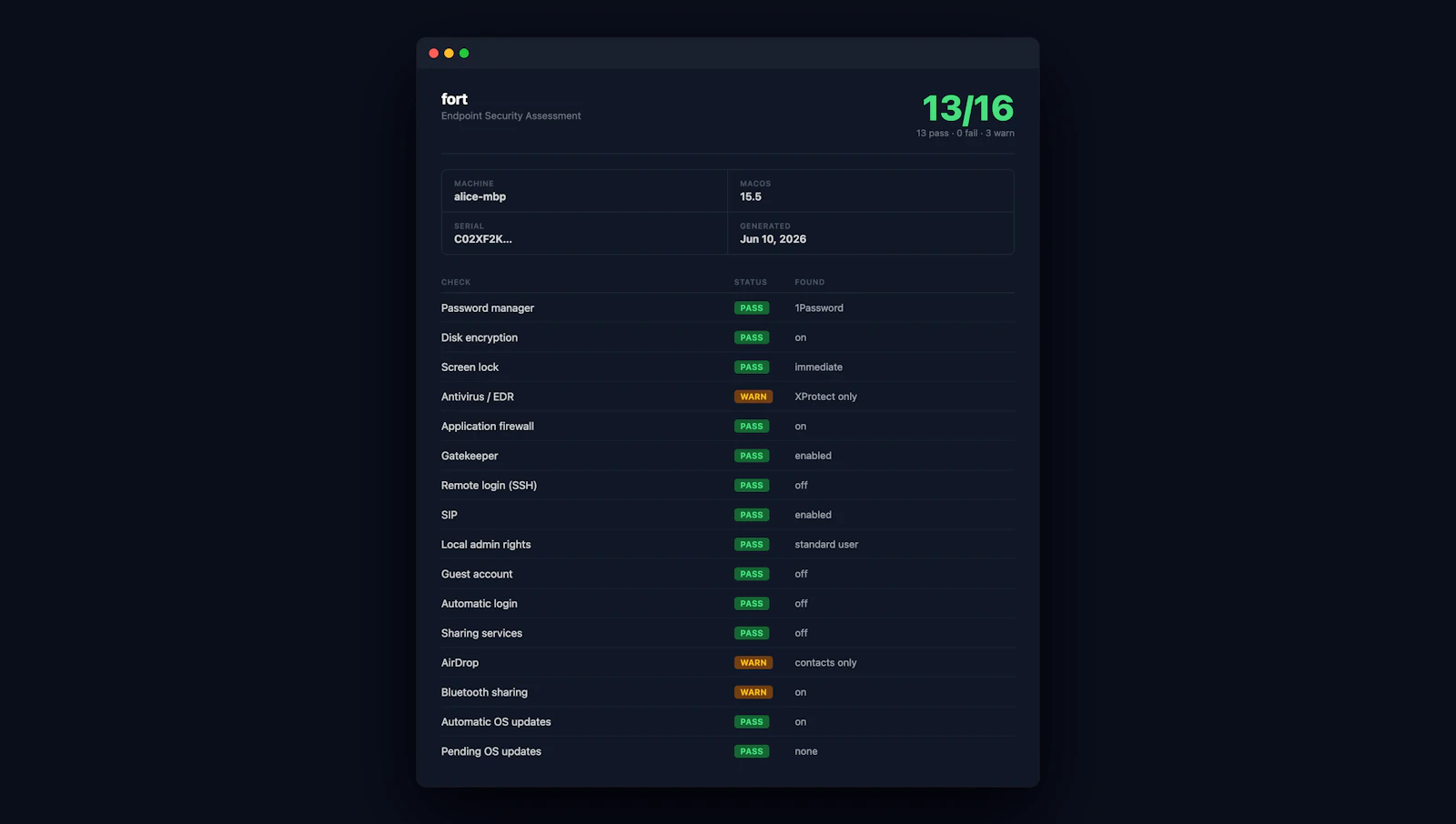Click the WARN badge for Antivirus / EDR
The width and height of the screenshot is (1456, 824).
point(753,397)
